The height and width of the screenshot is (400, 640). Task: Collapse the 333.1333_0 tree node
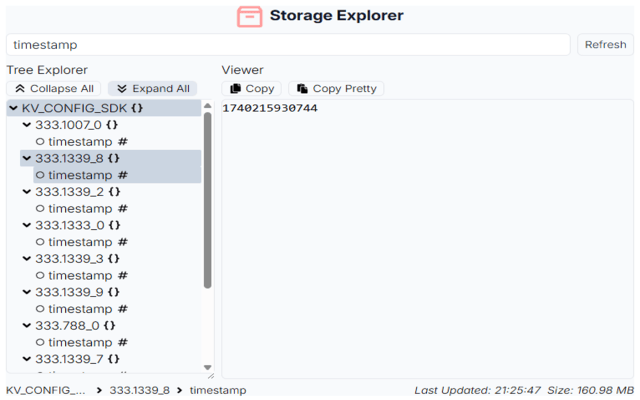coord(27,225)
